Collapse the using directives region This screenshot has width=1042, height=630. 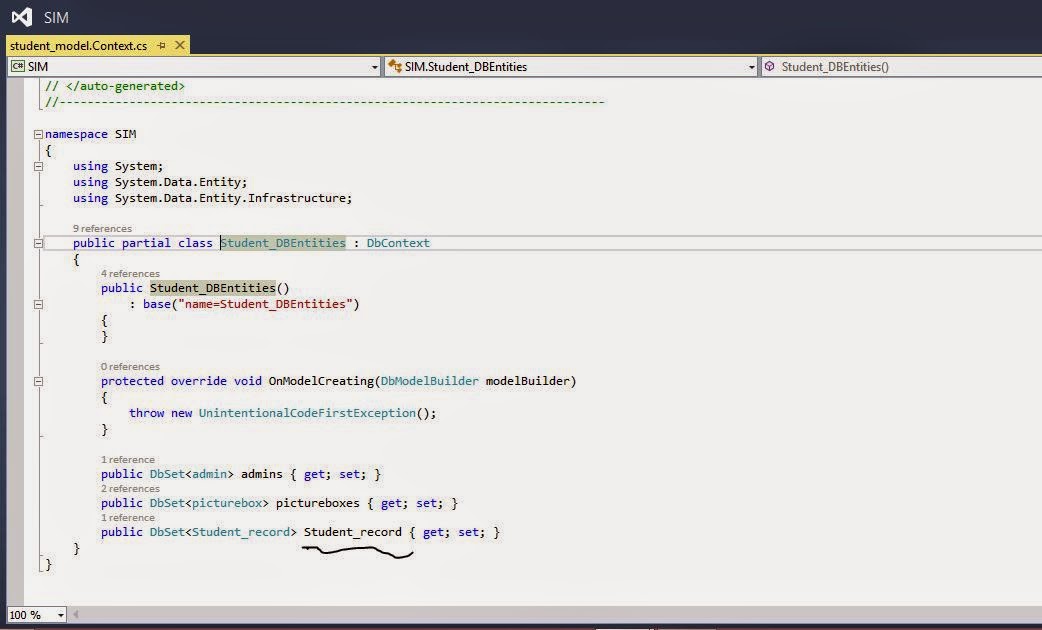[x=39, y=166]
